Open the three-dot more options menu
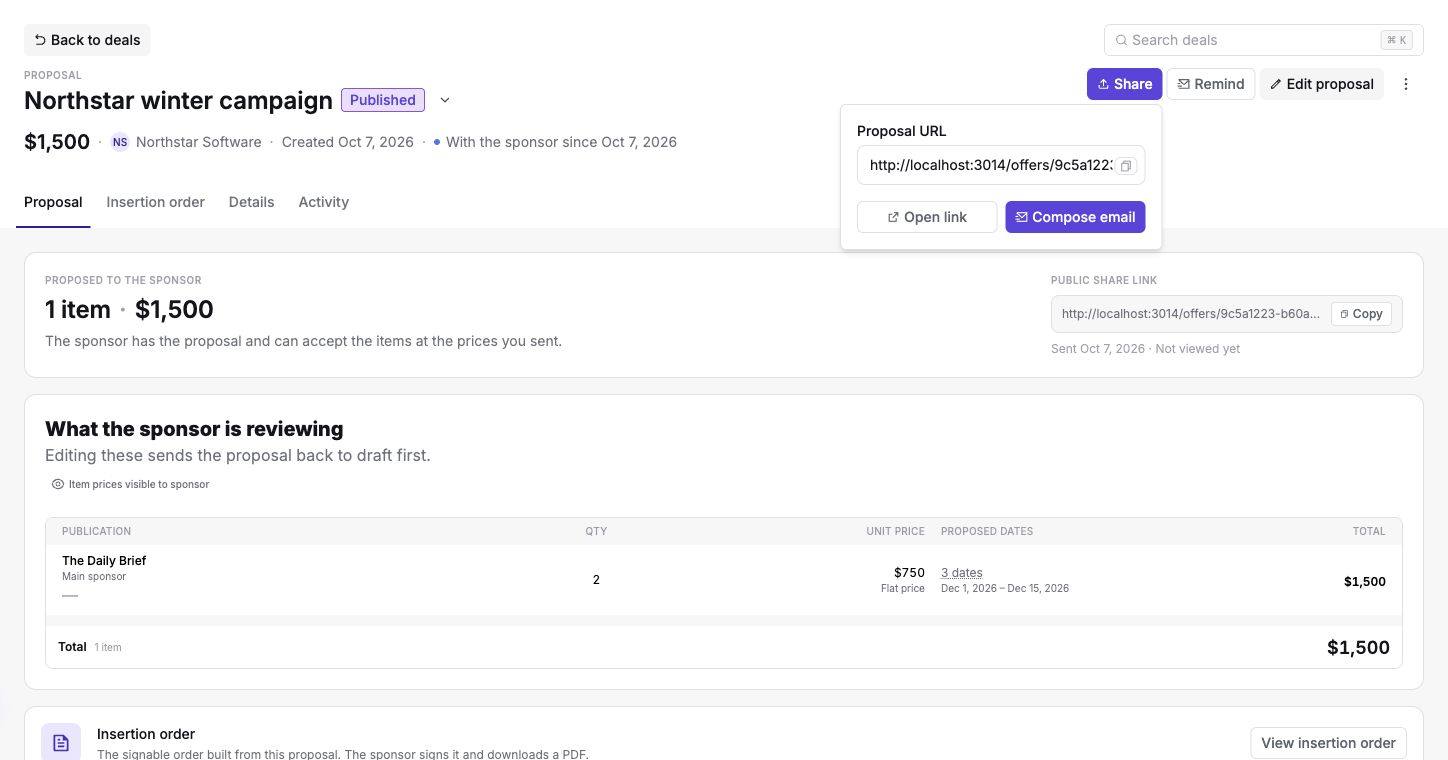The width and height of the screenshot is (1448, 760). tap(1406, 84)
